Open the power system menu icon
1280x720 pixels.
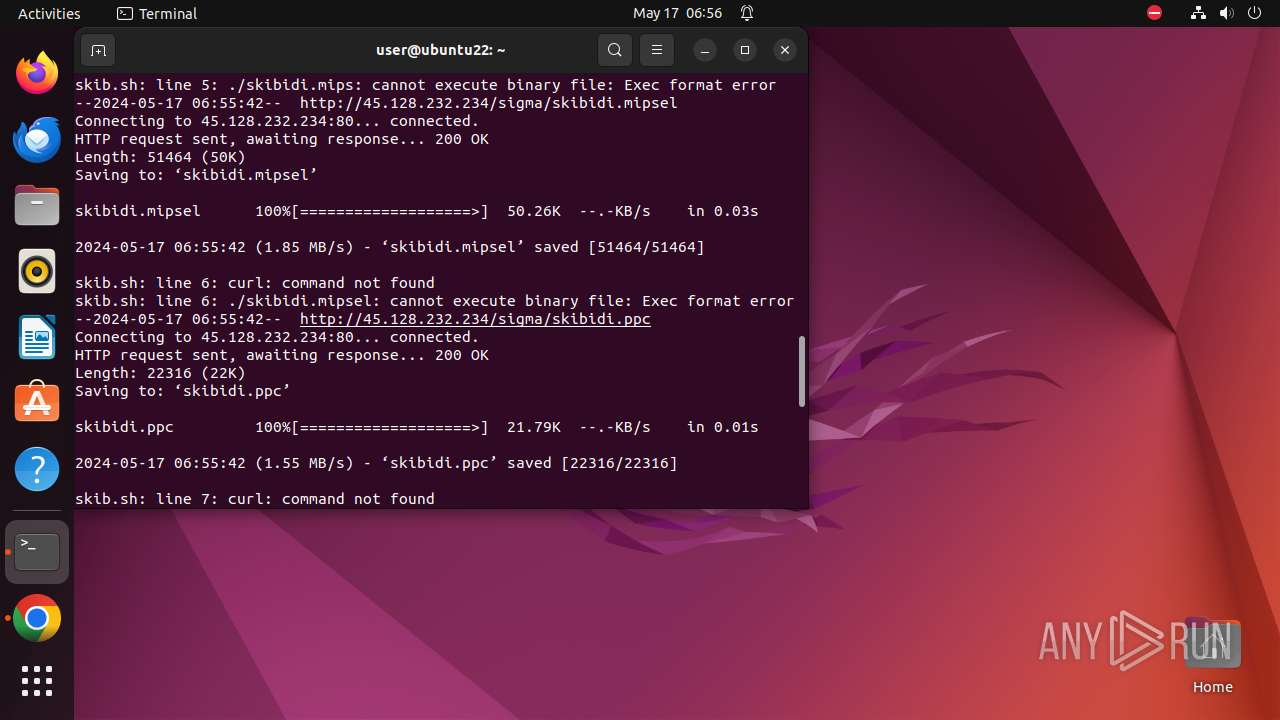pos(1255,13)
